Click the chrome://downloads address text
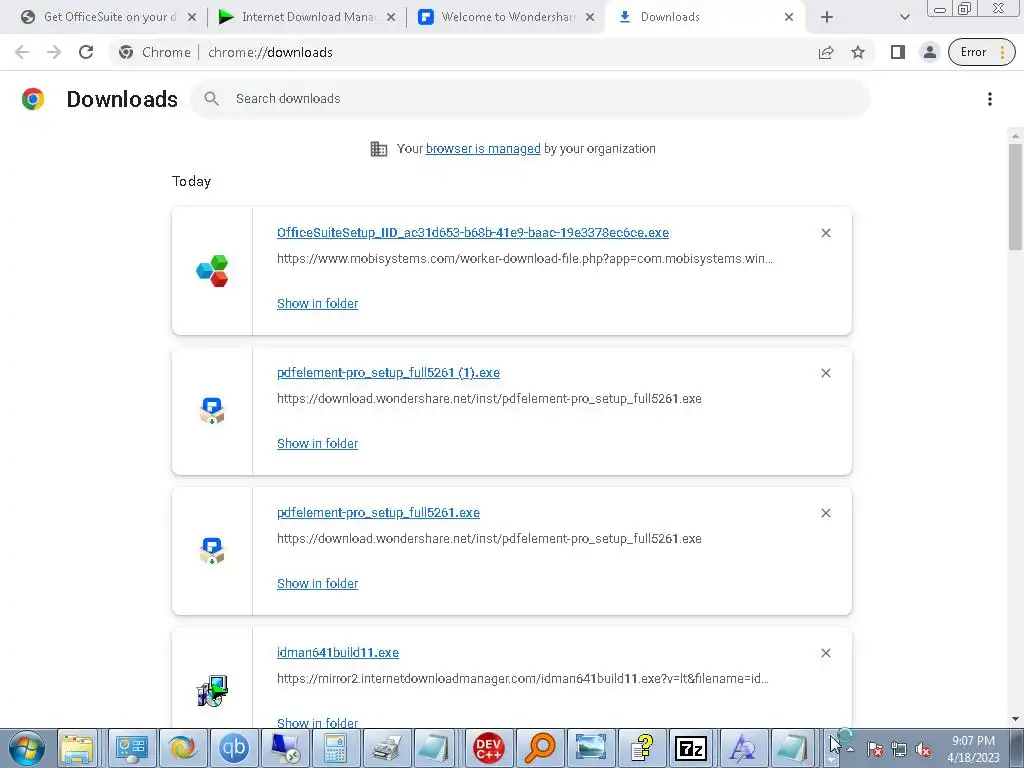1024x768 pixels. (270, 52)
